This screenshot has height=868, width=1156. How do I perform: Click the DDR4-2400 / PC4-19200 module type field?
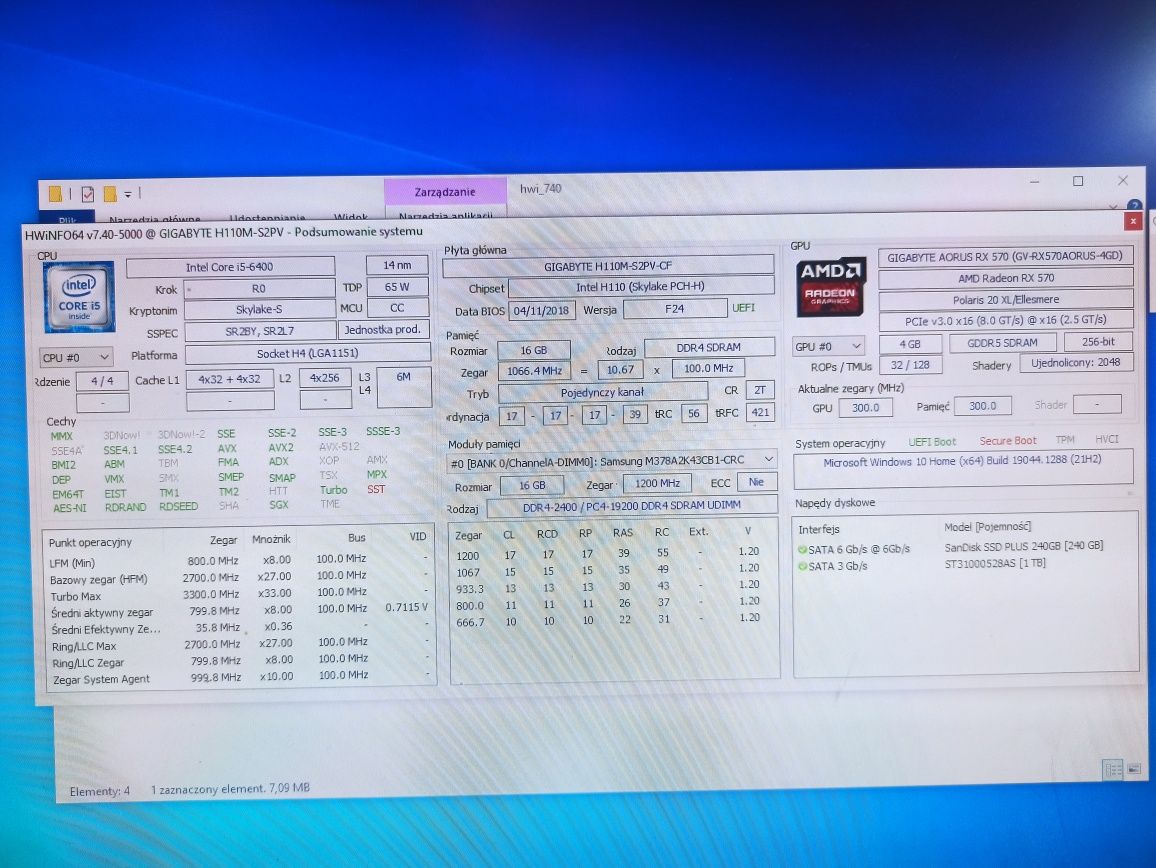632,506
